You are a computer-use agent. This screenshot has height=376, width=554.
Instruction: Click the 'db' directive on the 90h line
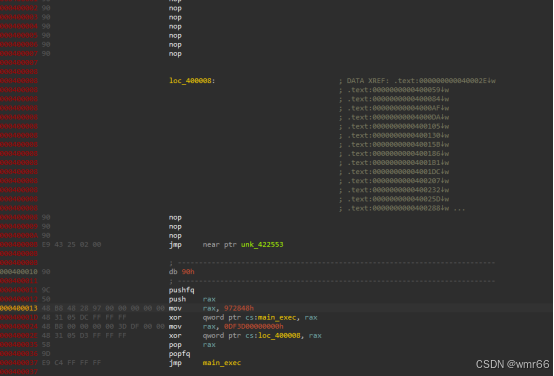tap(173, 272)
